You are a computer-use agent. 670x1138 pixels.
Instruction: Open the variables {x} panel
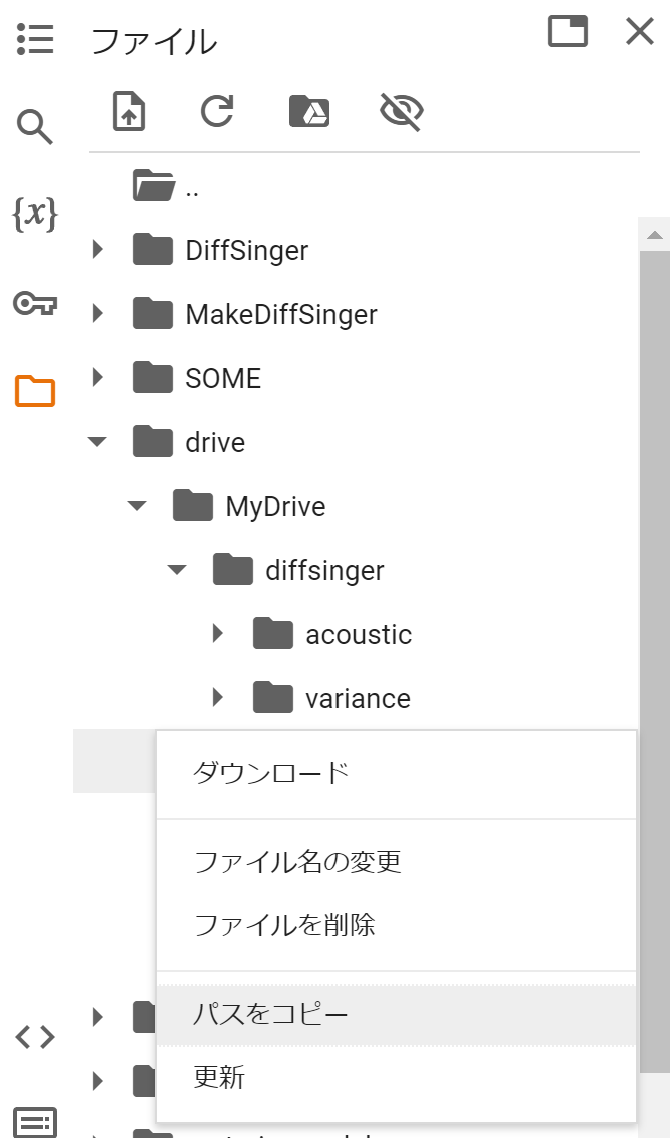click(35, 214)
